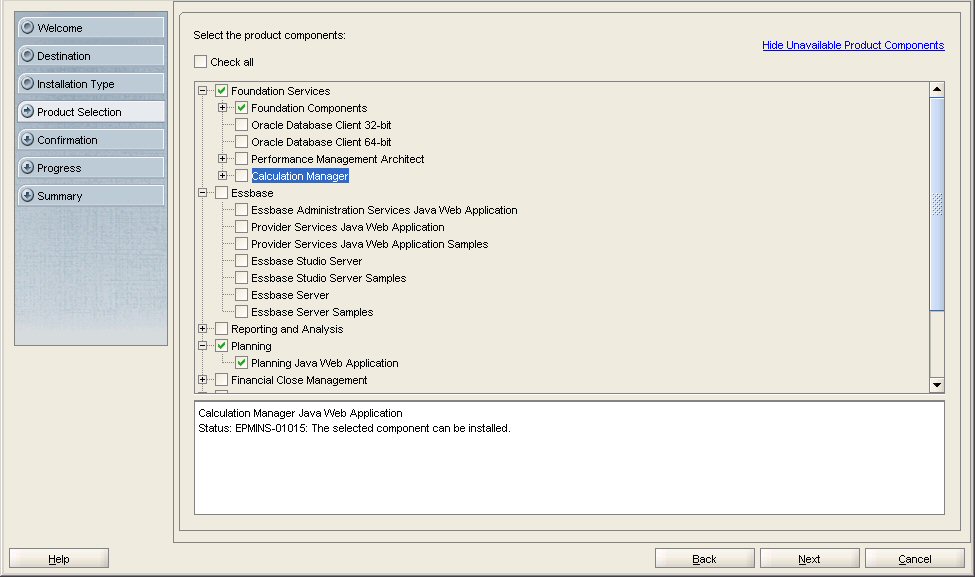Select the Product Selection step

[x=91, y=111]
